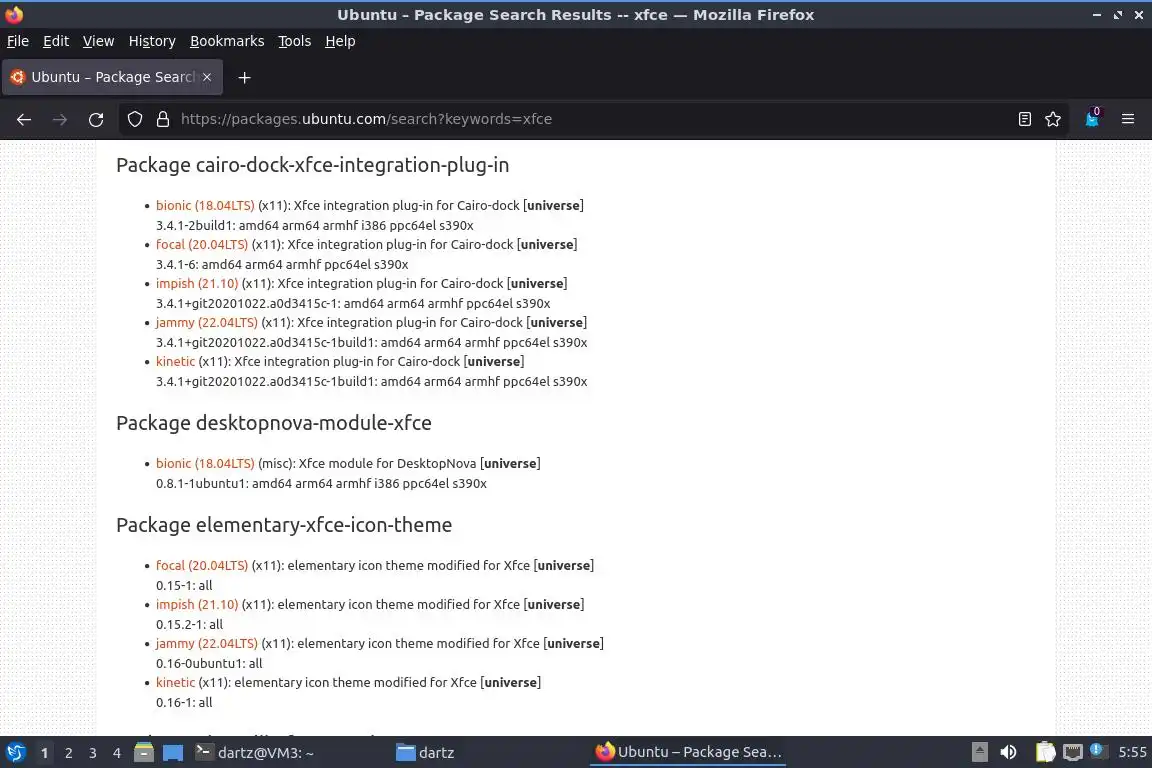Click Firefox logo in title bar
This screenshot has height=768, width=1152.
tap(14, 15)
